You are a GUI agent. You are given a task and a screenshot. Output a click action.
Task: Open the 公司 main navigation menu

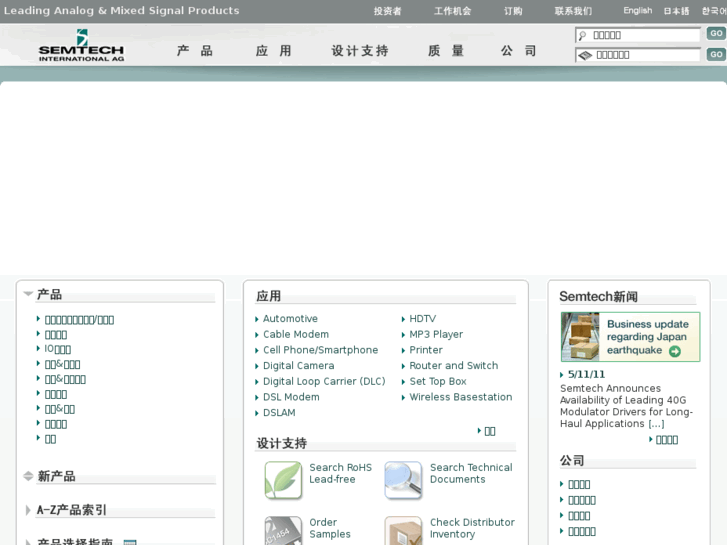click(518, 51)
